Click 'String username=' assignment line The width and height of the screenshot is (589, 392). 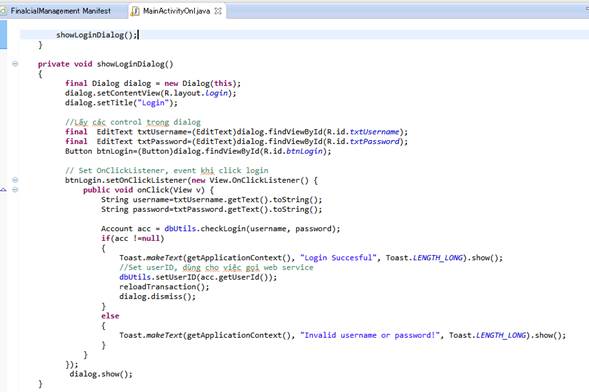point(211,200)
